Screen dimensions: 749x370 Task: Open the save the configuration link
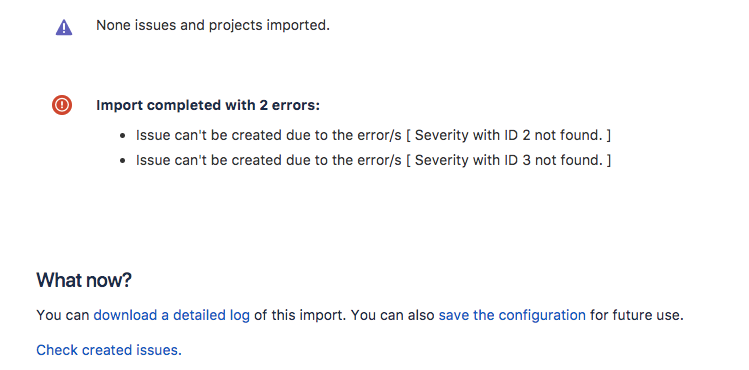pyautogui.click(x=512, y=316)
